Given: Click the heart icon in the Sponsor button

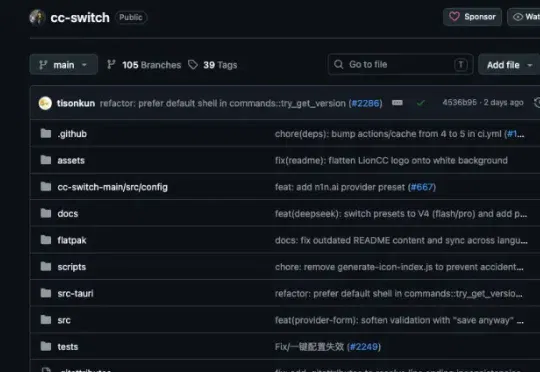Looking at the screenshot, I should coord(454,17).
